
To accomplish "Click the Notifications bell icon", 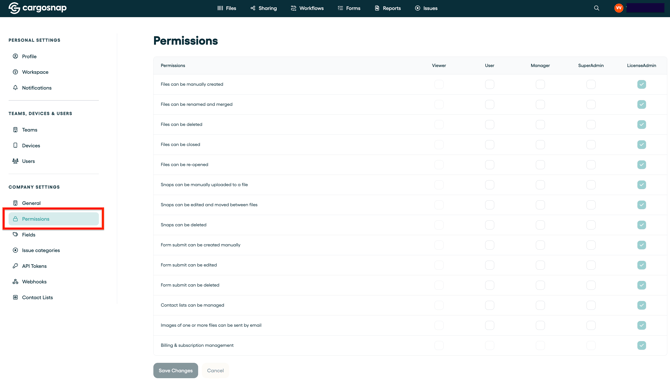I will (15, 88).
